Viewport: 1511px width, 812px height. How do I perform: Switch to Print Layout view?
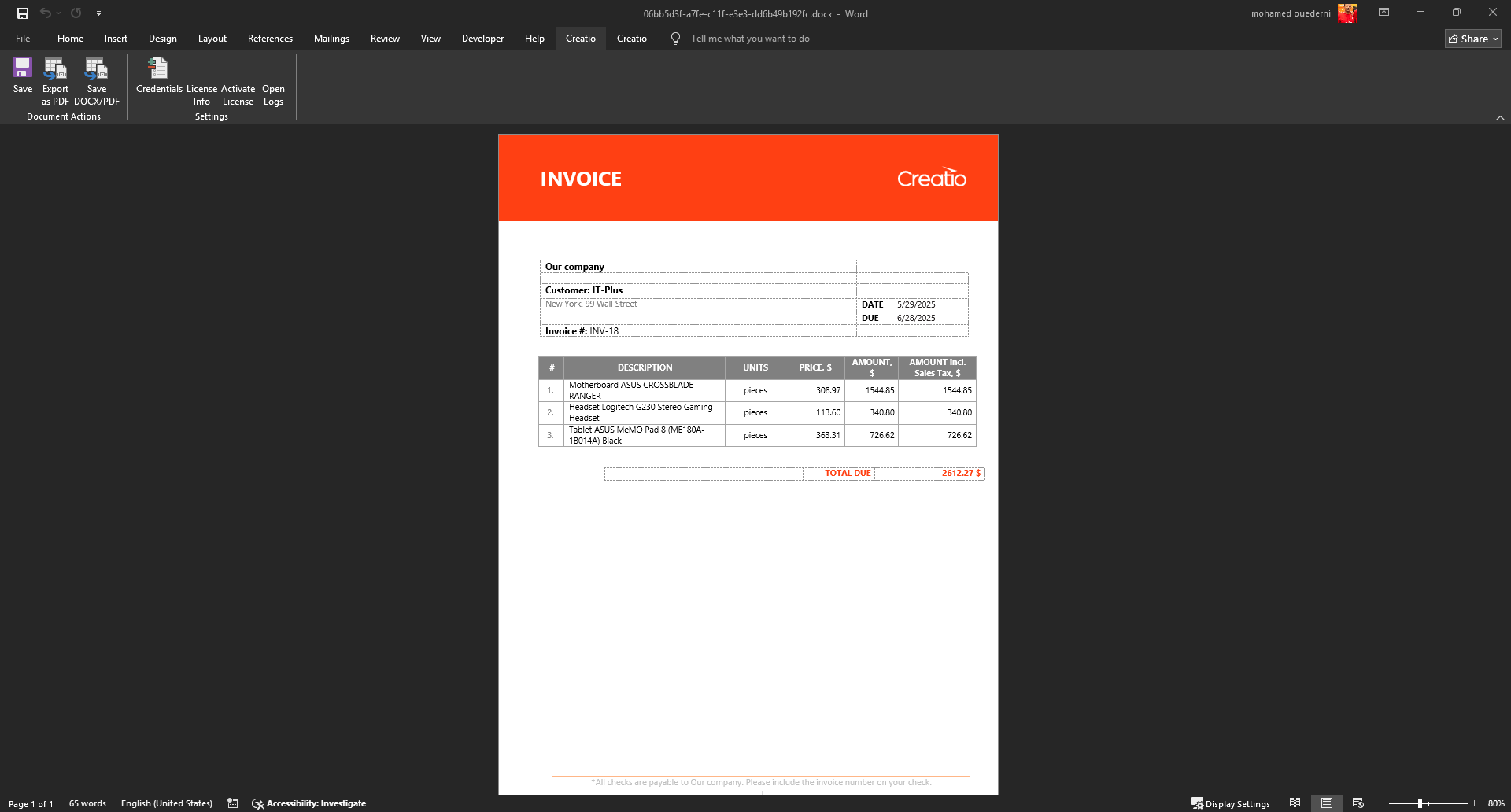[x=1327, y=803]
